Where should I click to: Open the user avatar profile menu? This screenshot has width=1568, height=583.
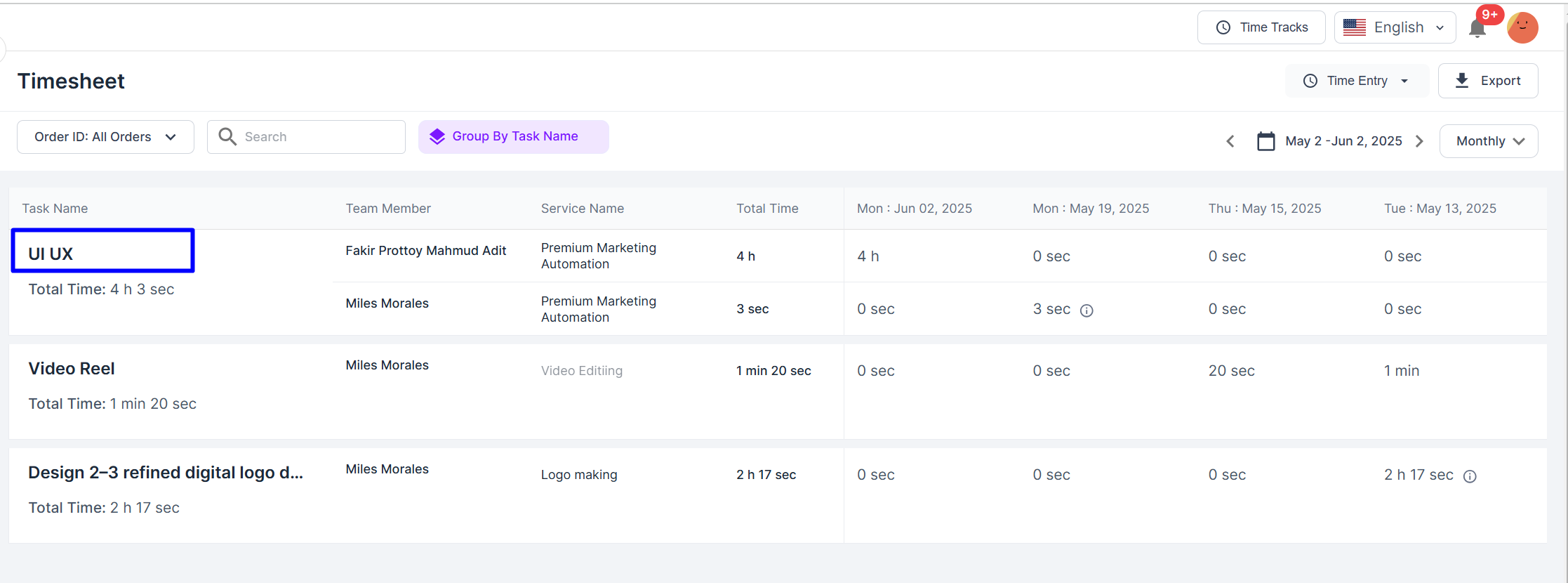pyautogui.click(x=1522, y=28)
